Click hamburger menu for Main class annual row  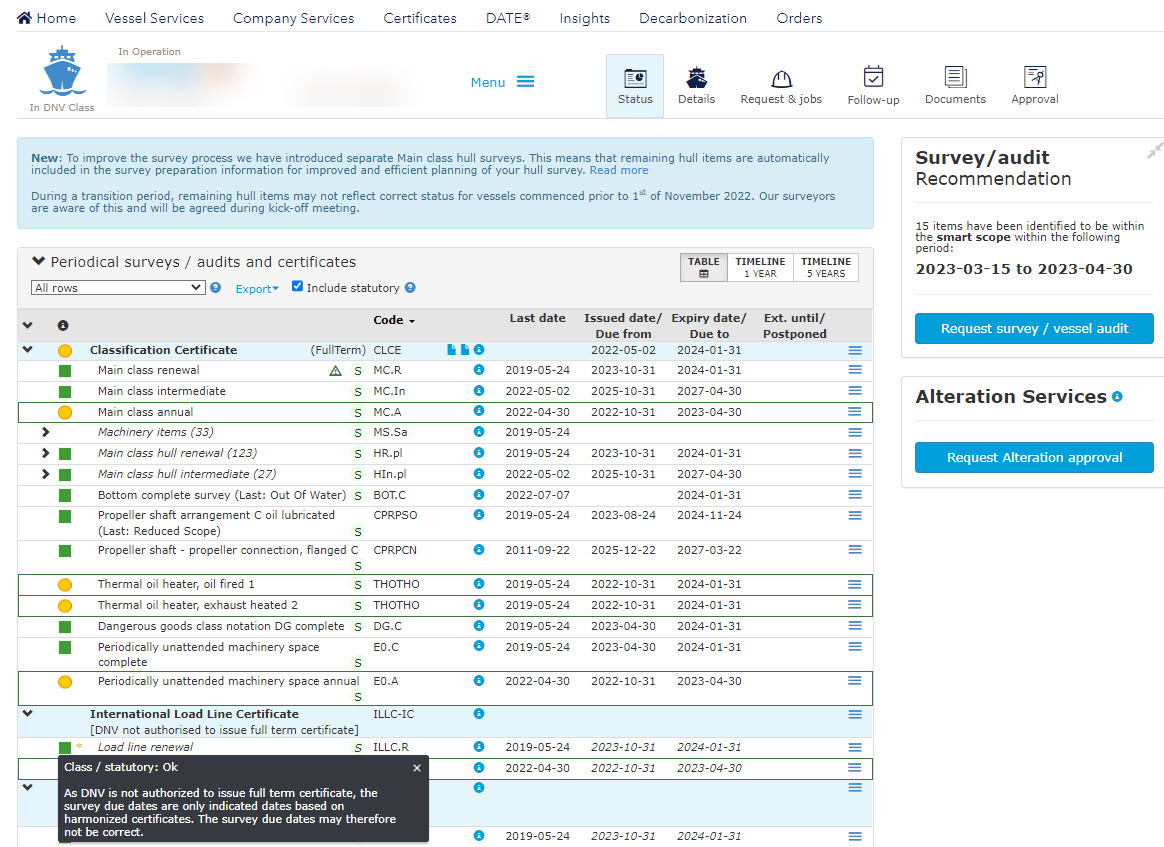(x=855, y=411)
